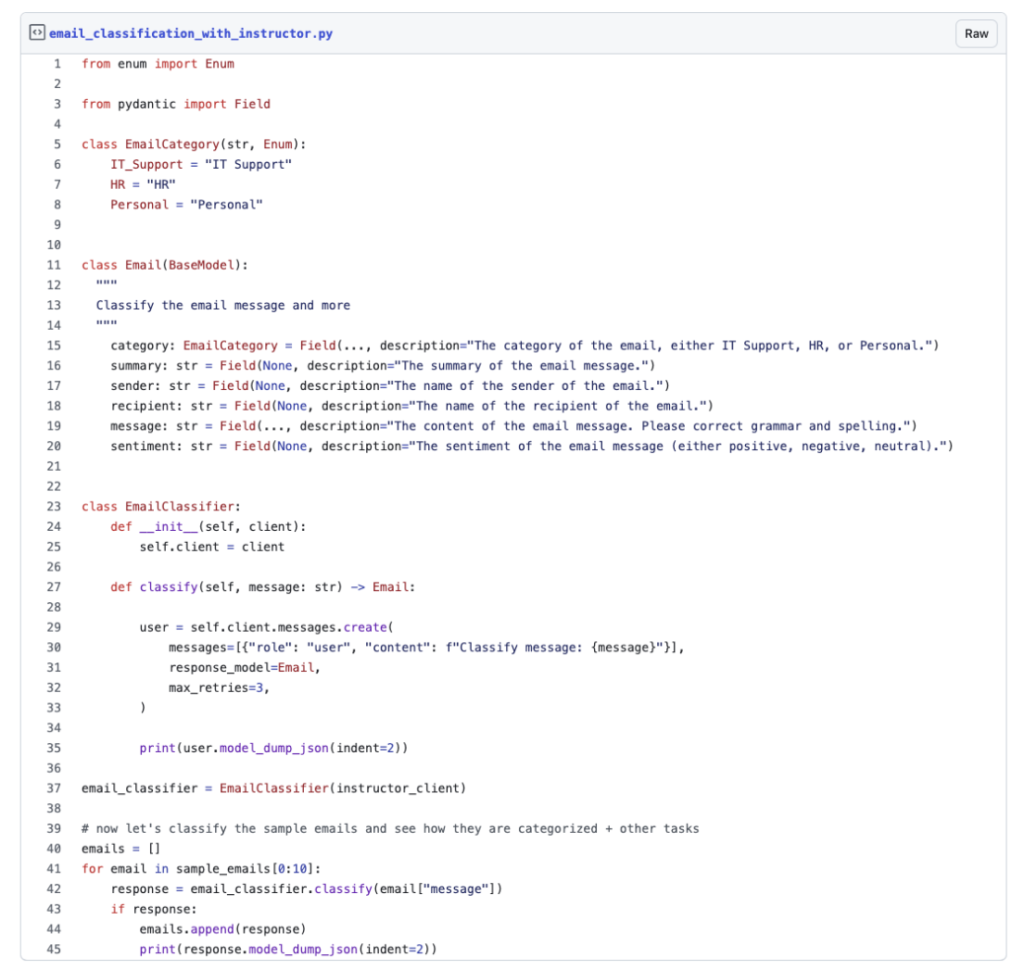Select line number 27 classify method
Screen dimensions: 1024x970
tap(54, 587)
